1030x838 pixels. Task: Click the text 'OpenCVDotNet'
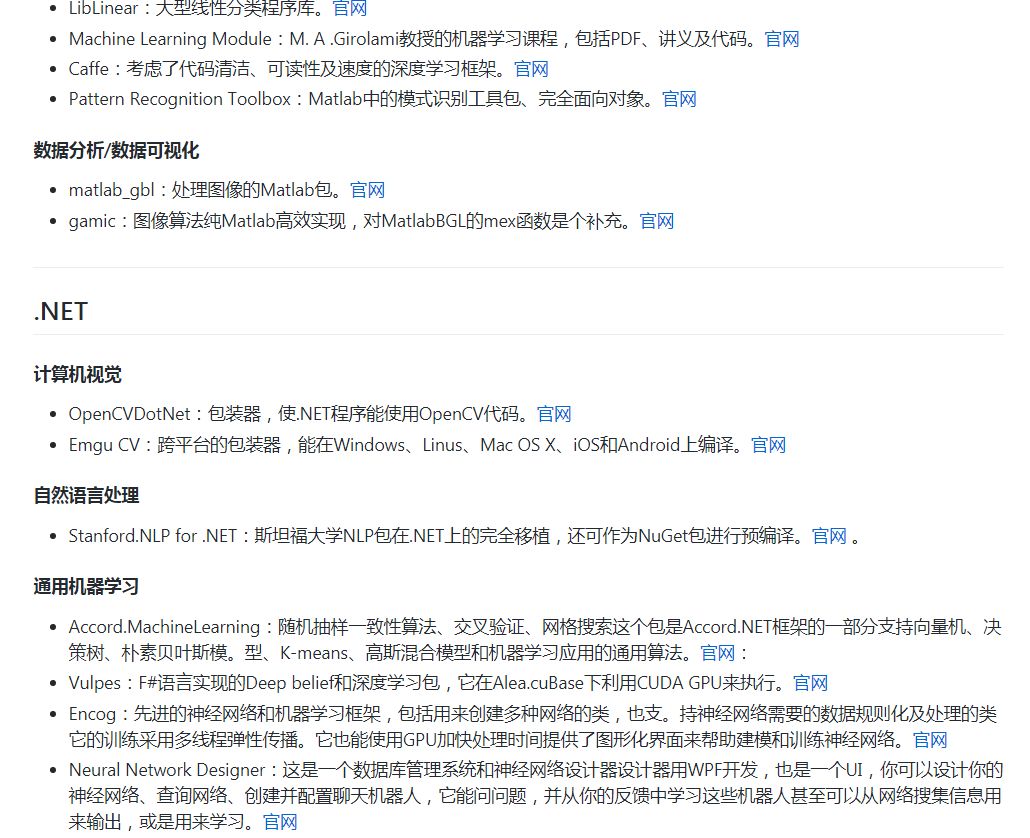coord(129,414)
